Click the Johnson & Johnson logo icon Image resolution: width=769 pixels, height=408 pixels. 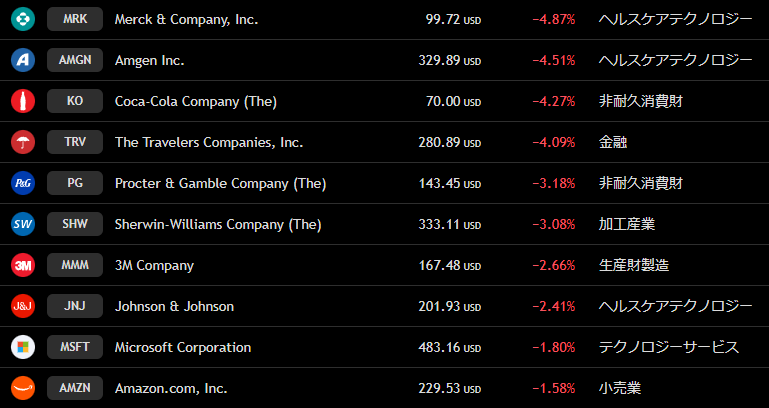(23, 306)
